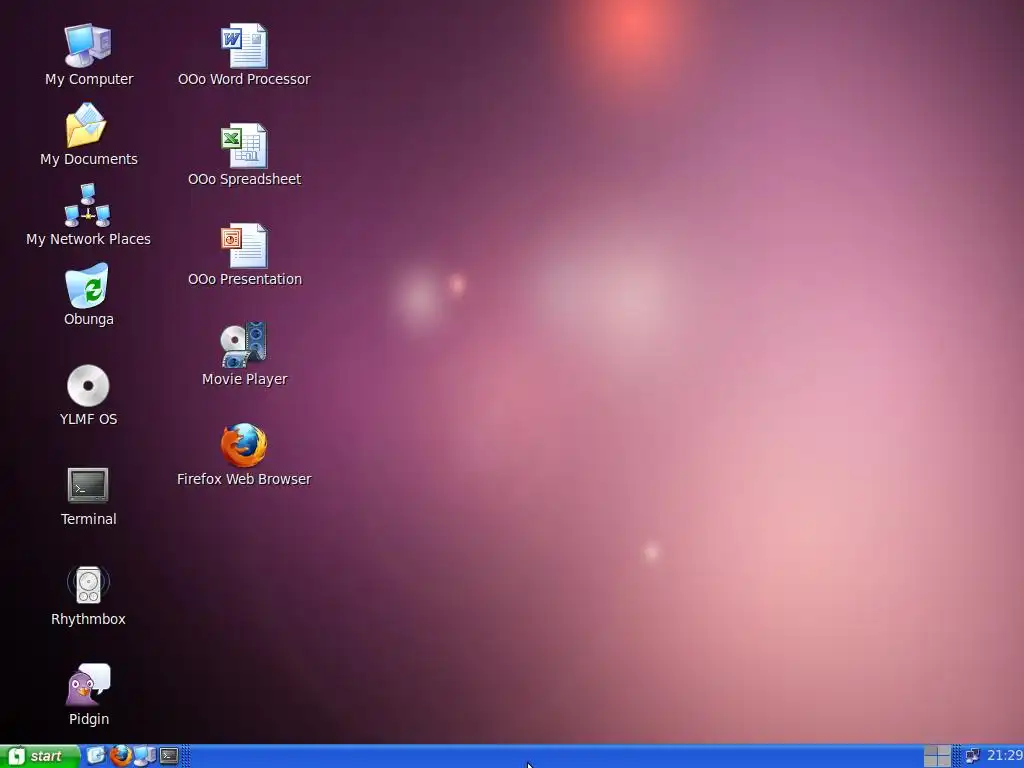
Task: Open the computer icon in quick launch
Action: (145, 756)
